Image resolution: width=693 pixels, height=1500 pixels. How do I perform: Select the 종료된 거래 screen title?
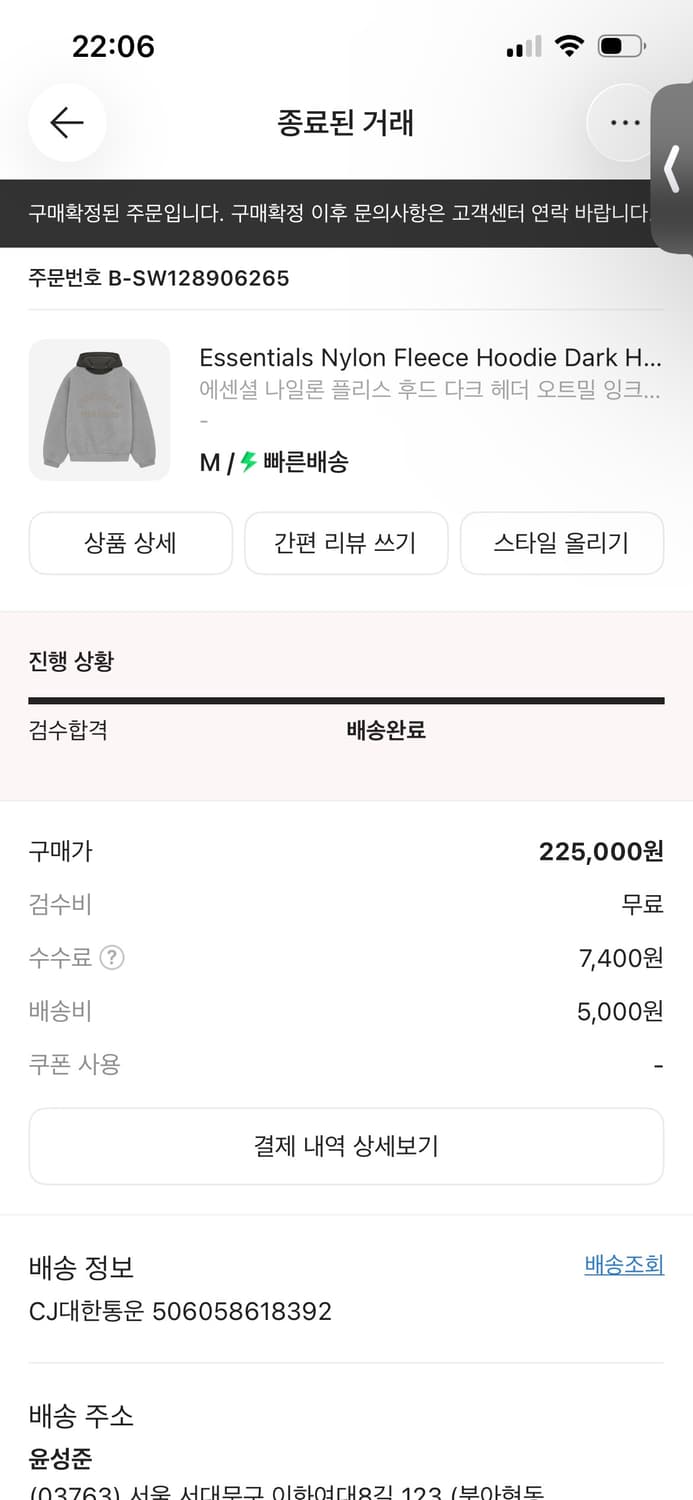(x=346, y=122)
